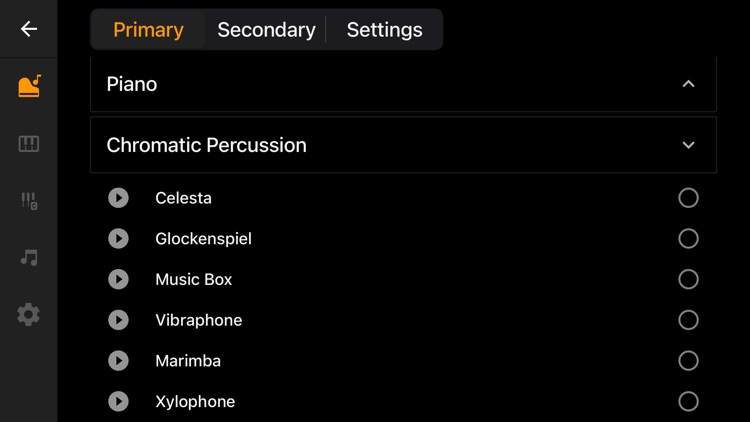Screen dimensions: 750x422
Task: Collapse the Chromatic Percussion chevron
Action: [x=688, y=145]
